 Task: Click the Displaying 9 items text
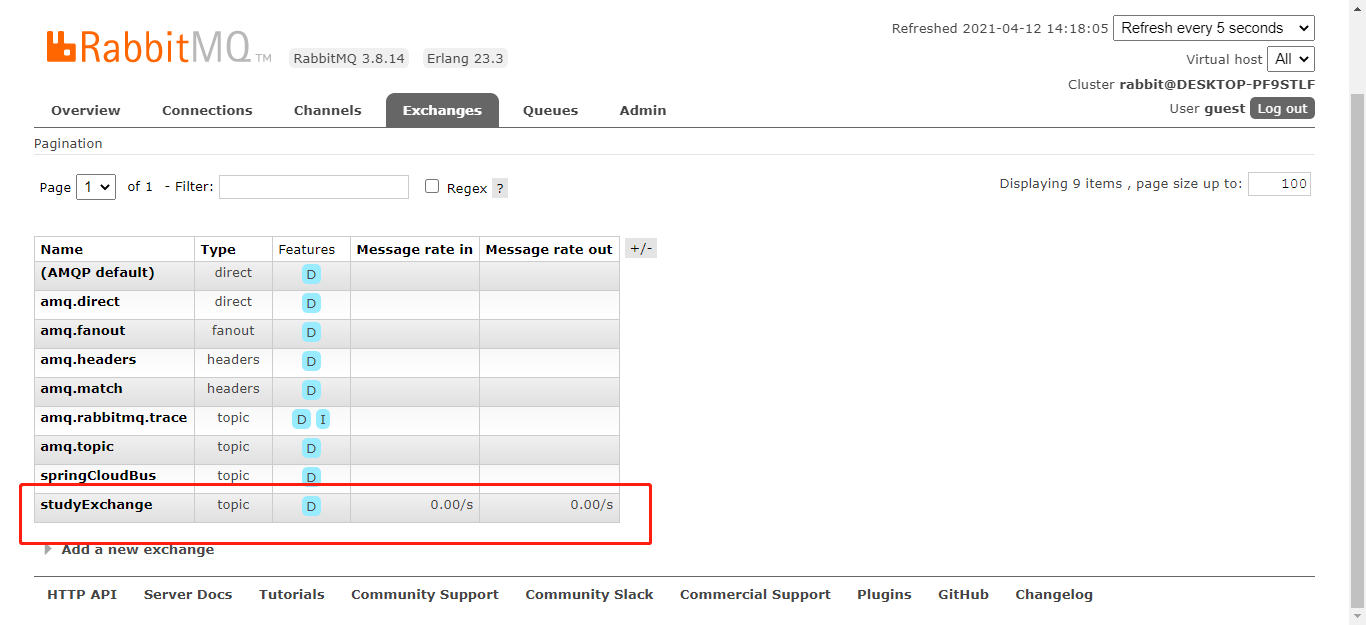coord(1121,183)
